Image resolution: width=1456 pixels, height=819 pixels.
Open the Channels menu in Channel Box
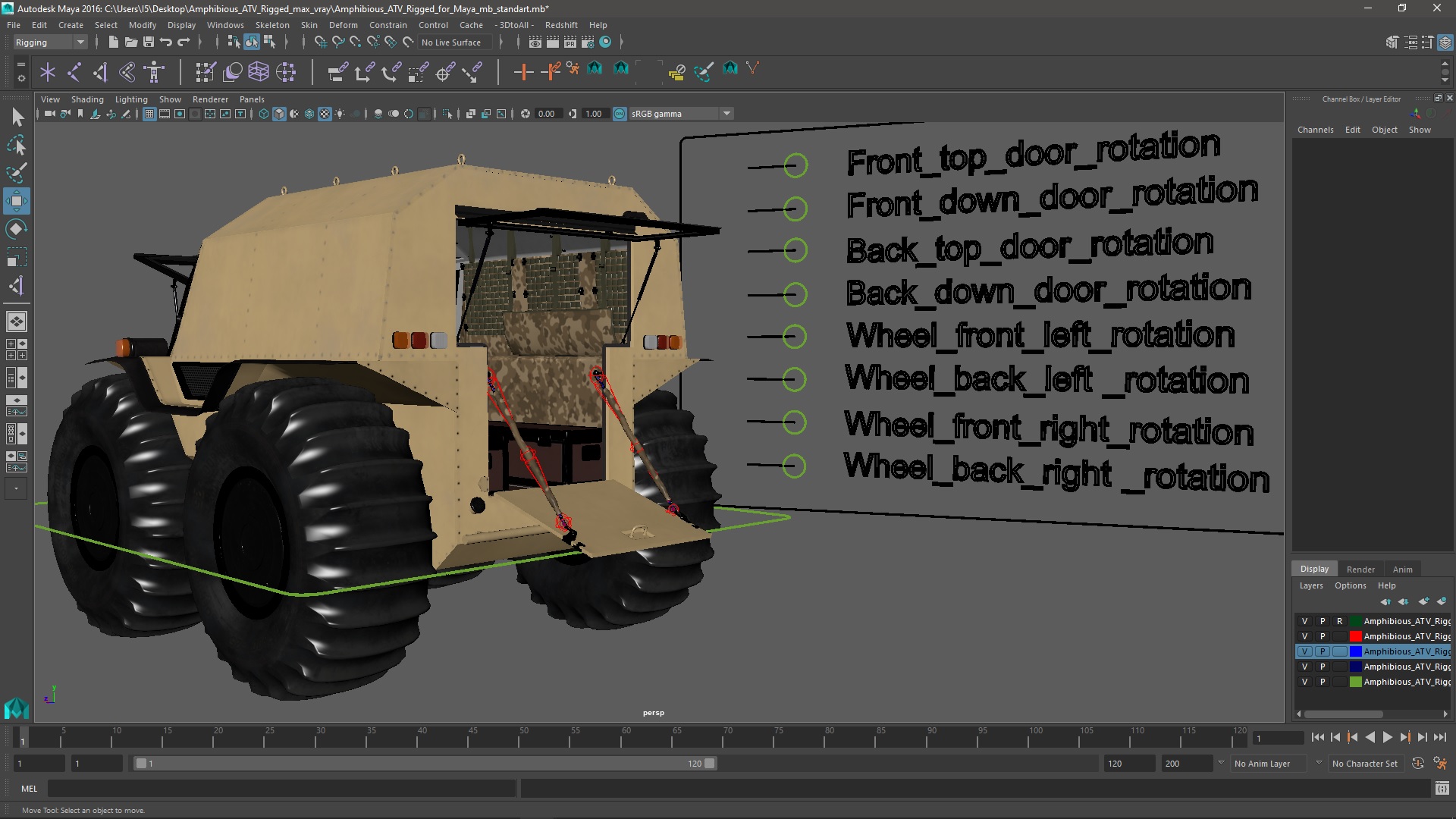[1314, 130]
